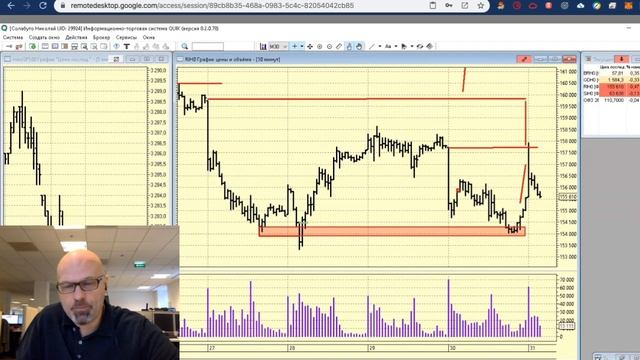Open the Создать окно menu
This screenshot has height=360, width=640.
44,37
